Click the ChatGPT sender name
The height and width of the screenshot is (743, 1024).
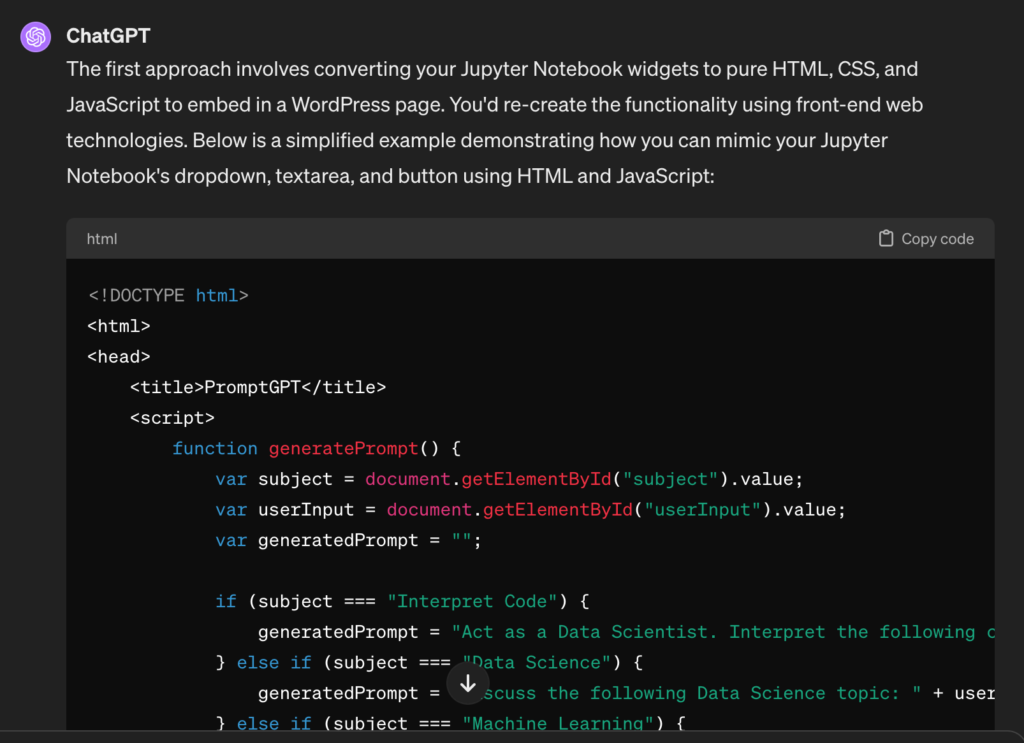coord(108,36)
